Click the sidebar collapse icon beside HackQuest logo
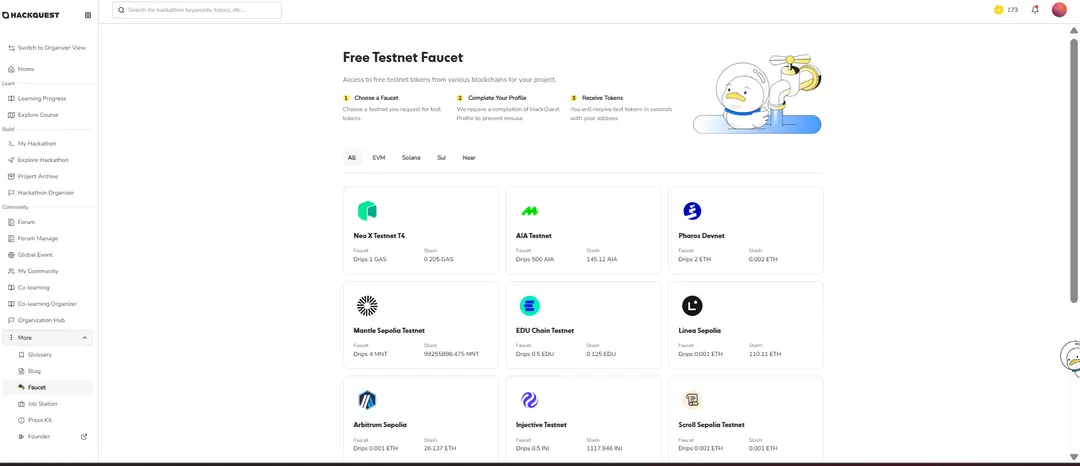Viewport: 1080px width, 466px height. [87, 15]
